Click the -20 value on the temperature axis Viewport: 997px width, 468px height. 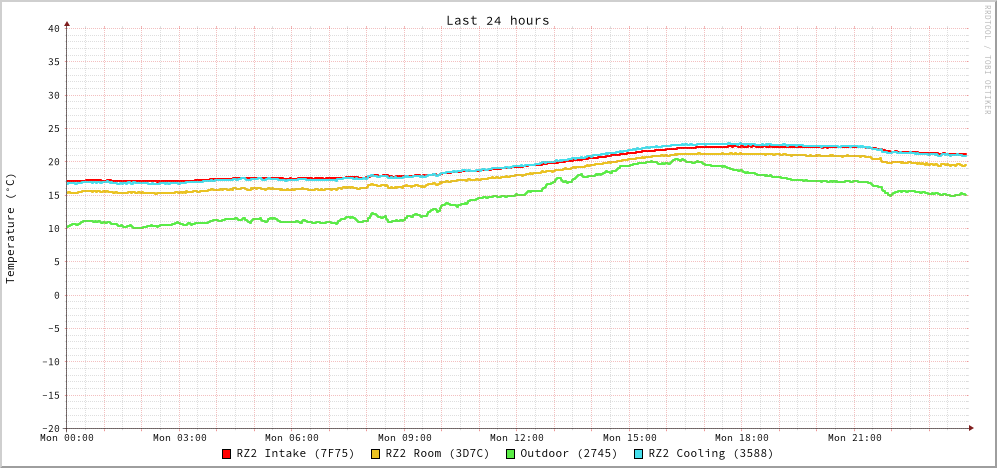[50, 428]
